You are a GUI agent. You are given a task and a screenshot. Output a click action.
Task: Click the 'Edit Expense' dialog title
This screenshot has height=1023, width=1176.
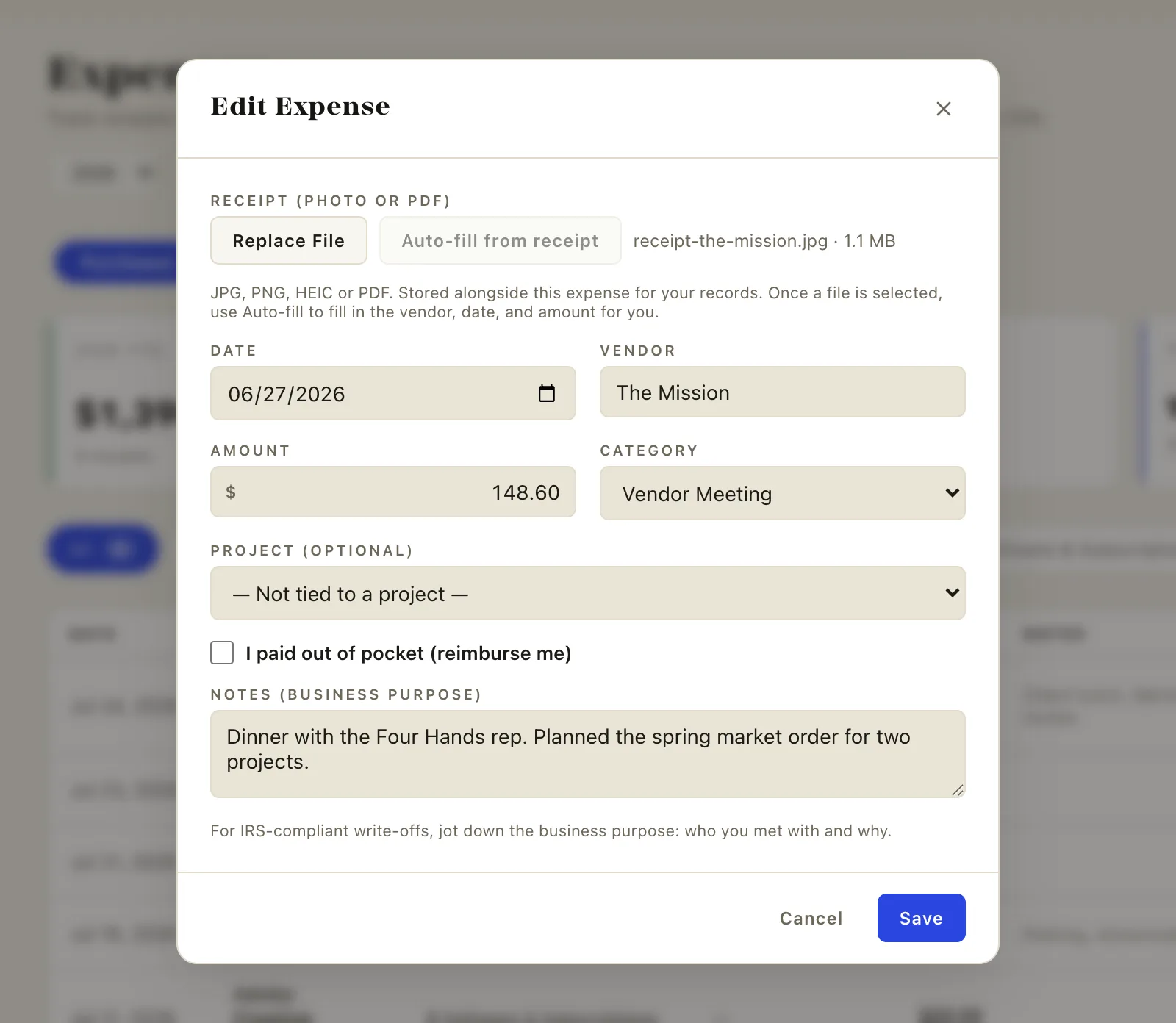tap(301, 107)
